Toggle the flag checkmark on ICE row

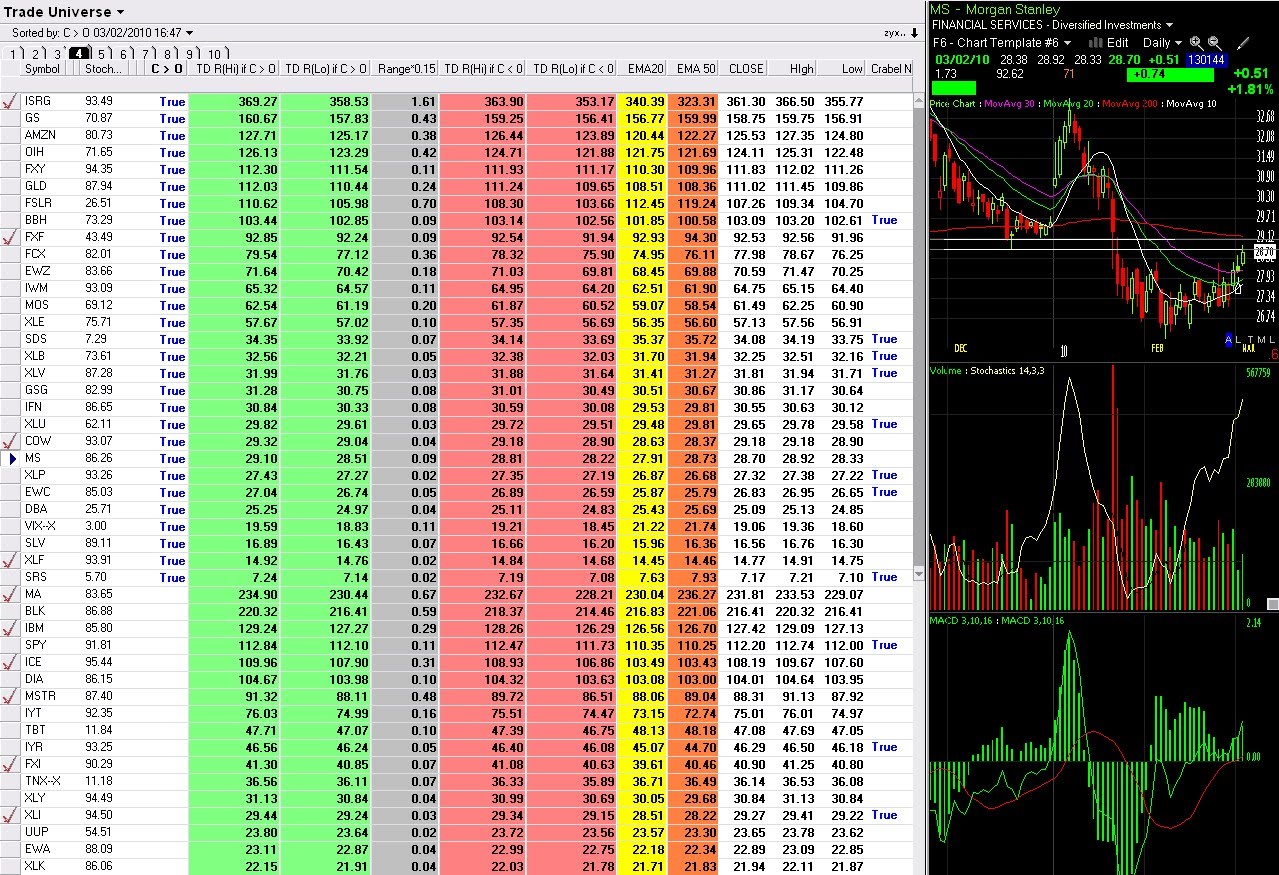pyautogui.click(x=10, y=662)
